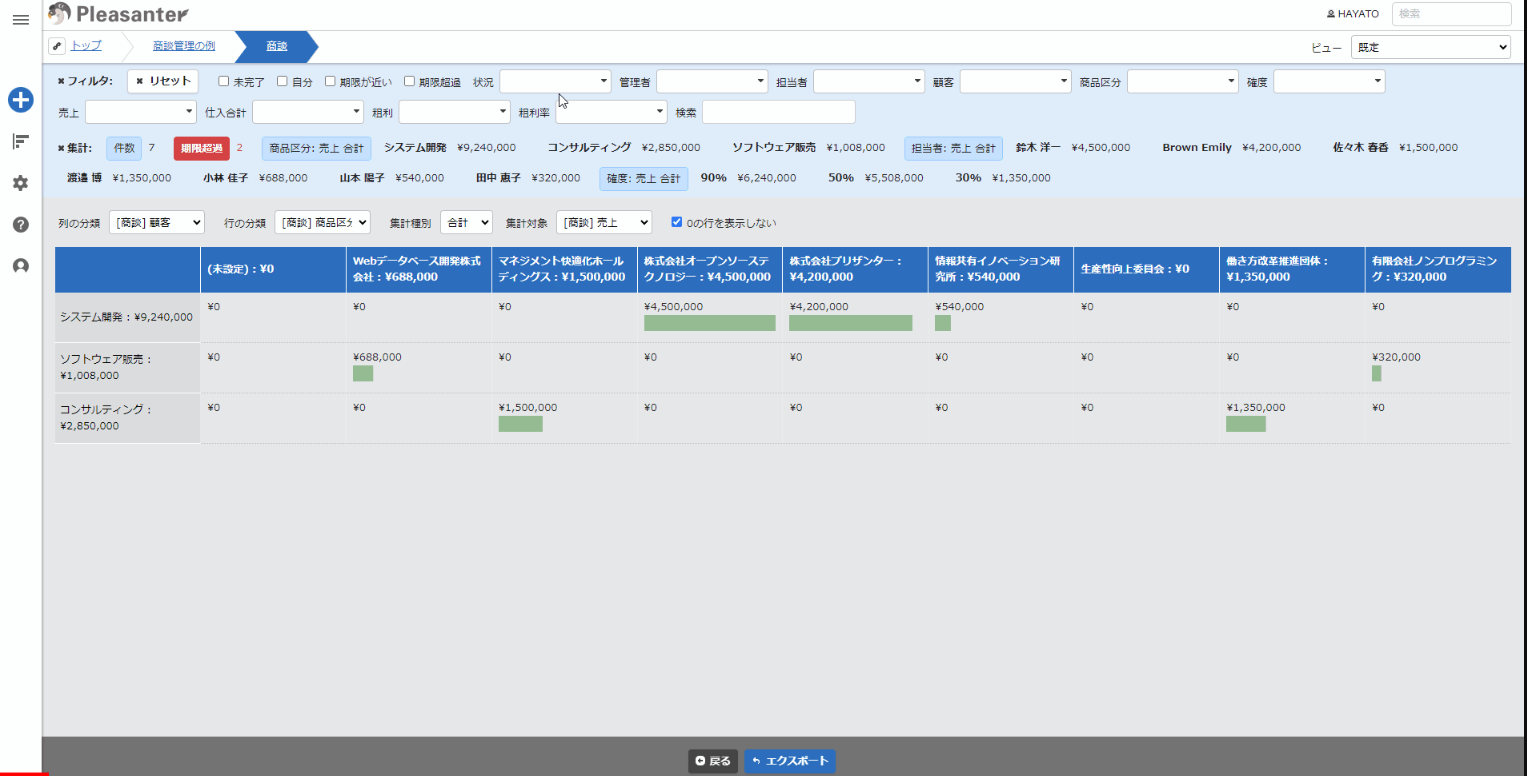Image resolution: width=1527 pixels, height=776 pixels.
Task: Expand the 状況 filter dropdown
Action: pos(555,82)
